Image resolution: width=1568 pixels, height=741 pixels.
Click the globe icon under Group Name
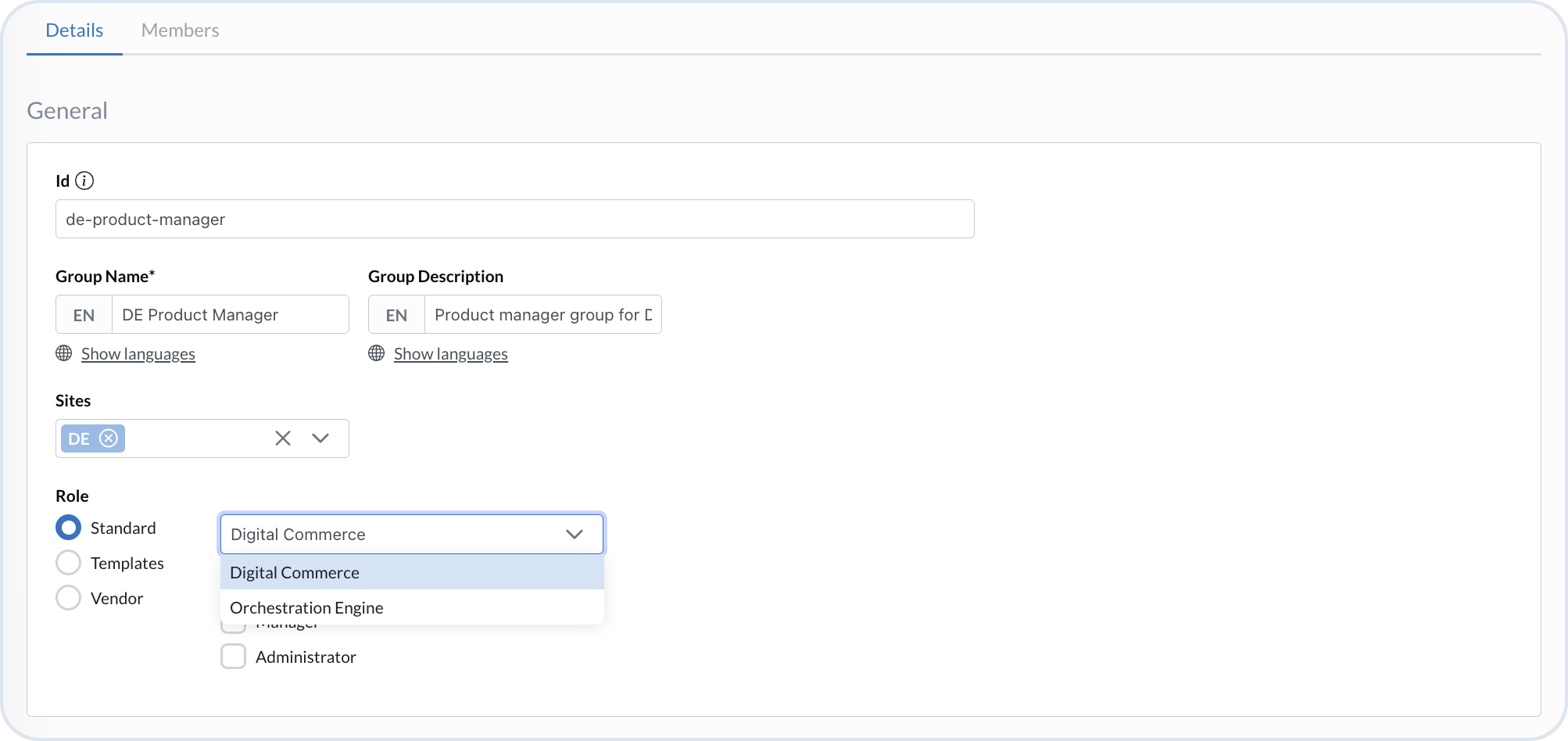point(64,353)
